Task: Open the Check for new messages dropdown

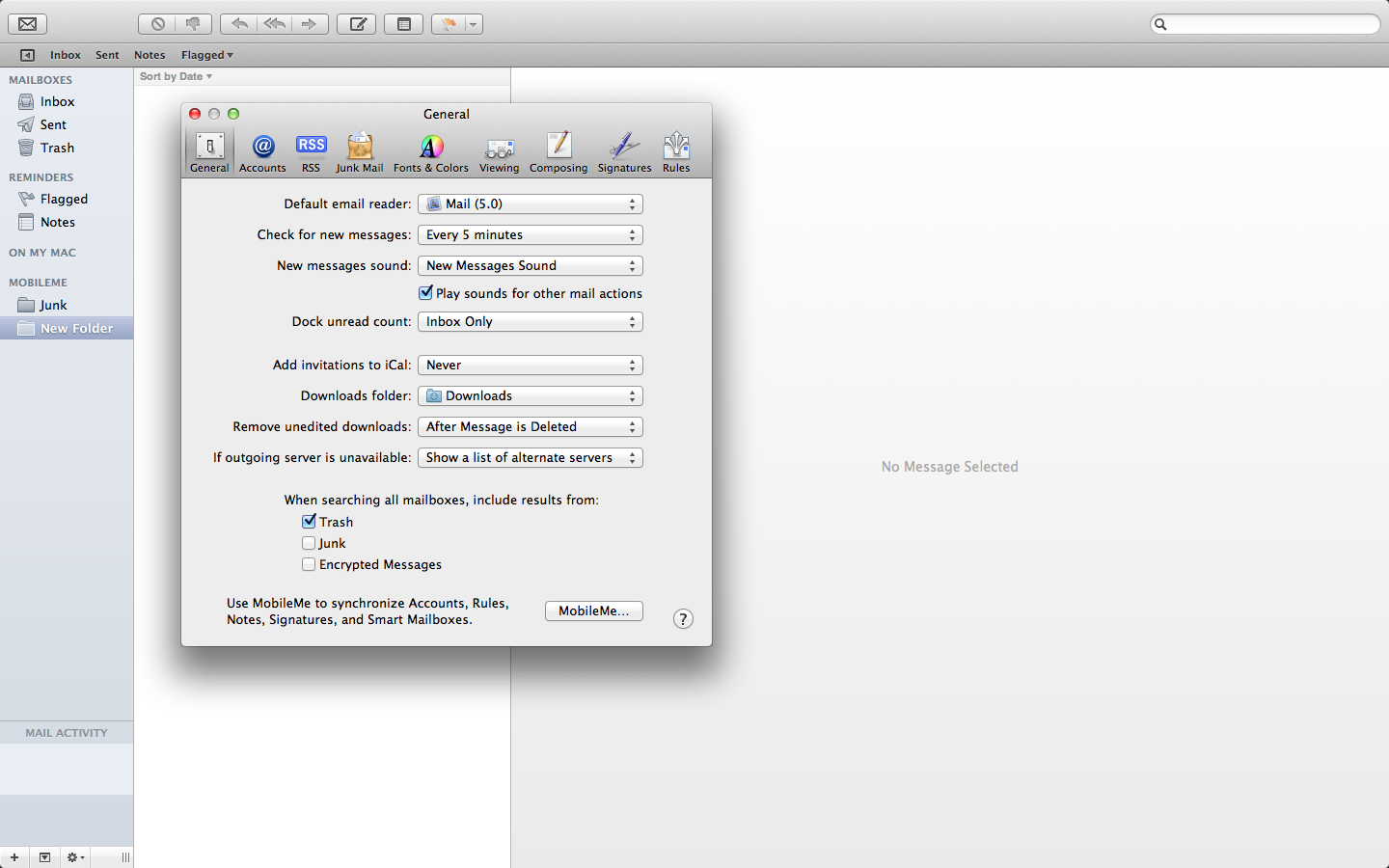Action: (531, 234)
